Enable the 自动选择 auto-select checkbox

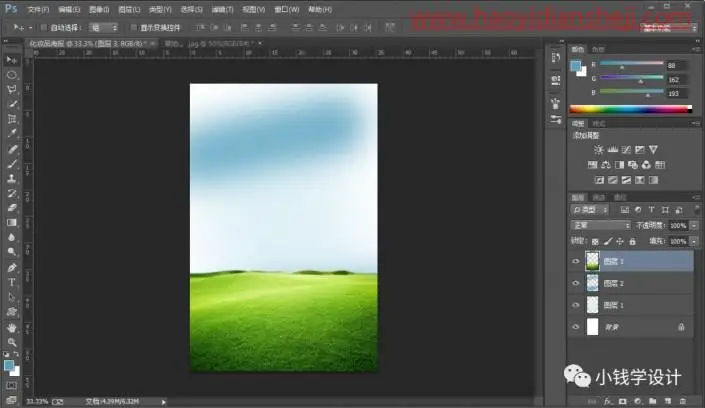pos(44,27)
